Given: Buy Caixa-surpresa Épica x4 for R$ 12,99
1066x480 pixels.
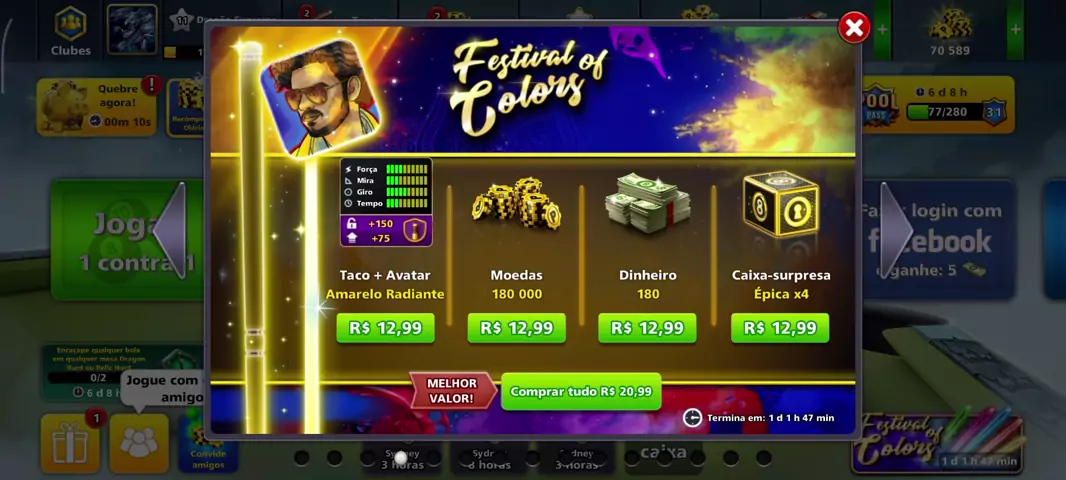Looking at the screenshot, I should [x=780, y=328].
